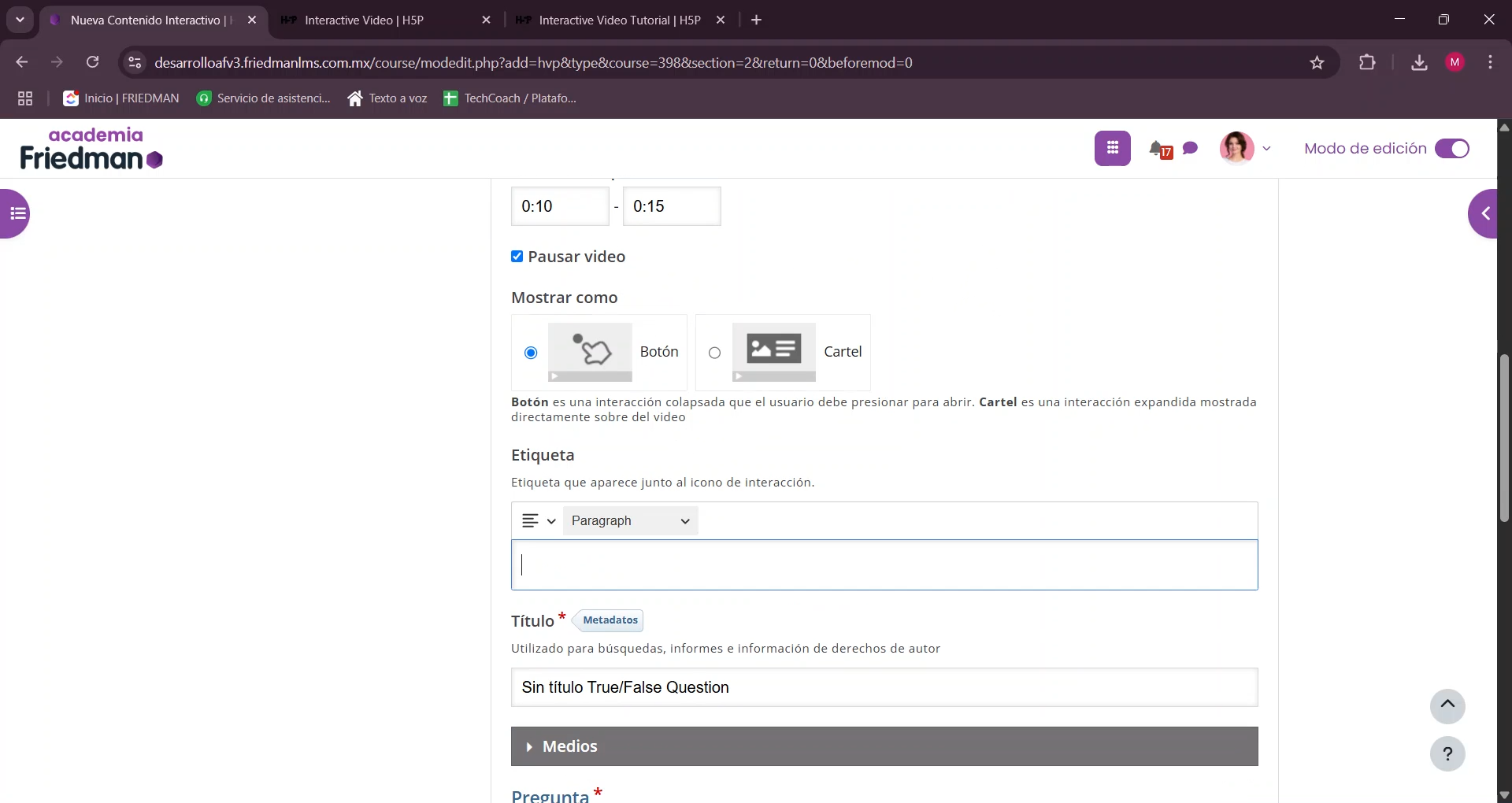The height and width of the screenshot is (803, 1512).
Task: Open the purple apps grid menu
Action: pyautogui.click(x=1112, y=148)
